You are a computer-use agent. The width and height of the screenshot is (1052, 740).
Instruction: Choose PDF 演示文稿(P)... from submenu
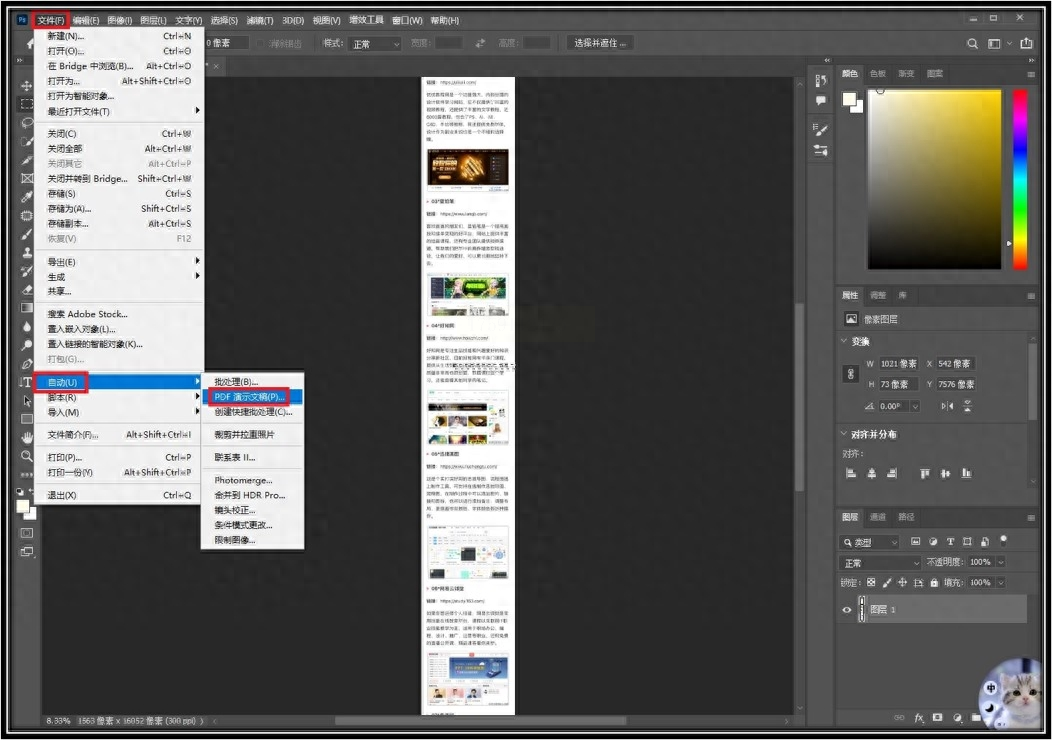[x=249, y=397]
